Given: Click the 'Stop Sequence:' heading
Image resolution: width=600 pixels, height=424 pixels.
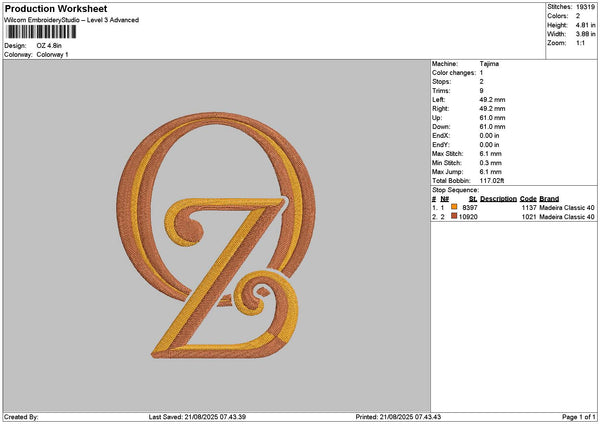Looking at the screenshot, I should pos(455,190).
